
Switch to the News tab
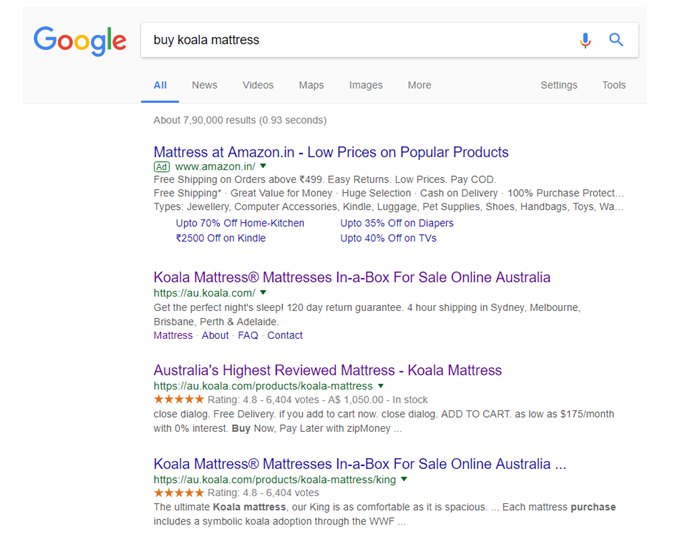[204, 86]
